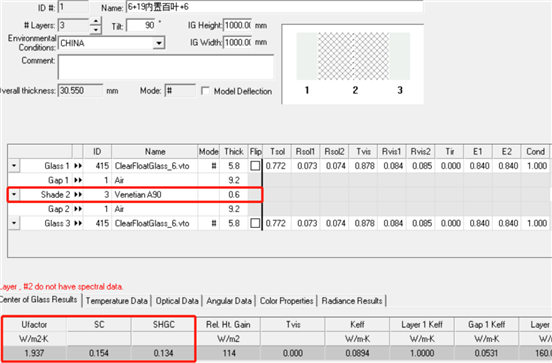Click the double-arrow selector for Shade 2
552x363 pixels.
[x=78, y=195]
